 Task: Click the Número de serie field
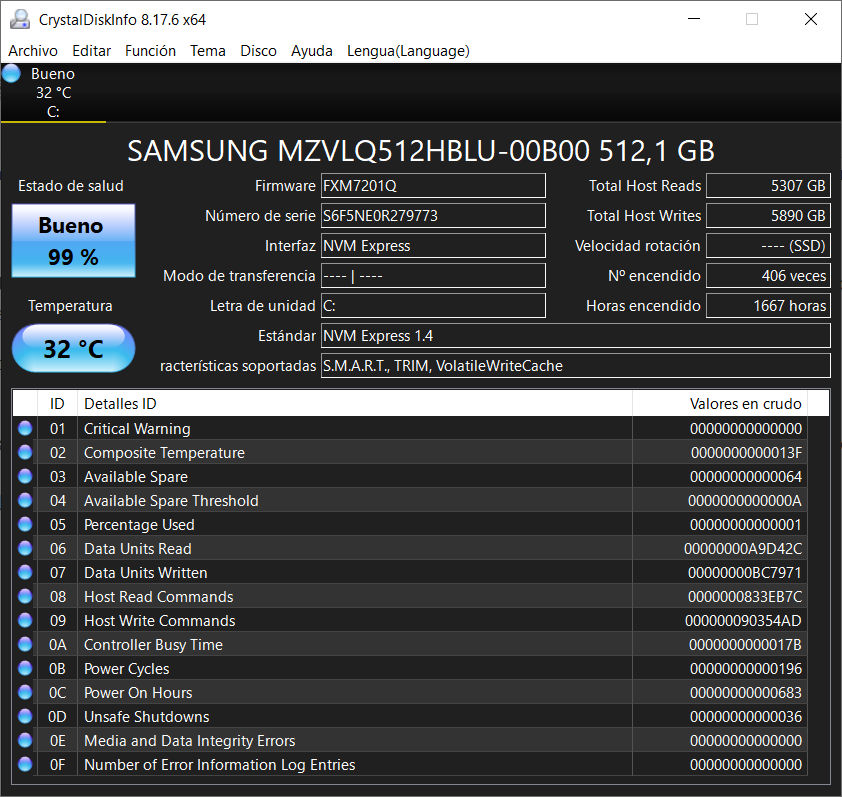[433, 216]
